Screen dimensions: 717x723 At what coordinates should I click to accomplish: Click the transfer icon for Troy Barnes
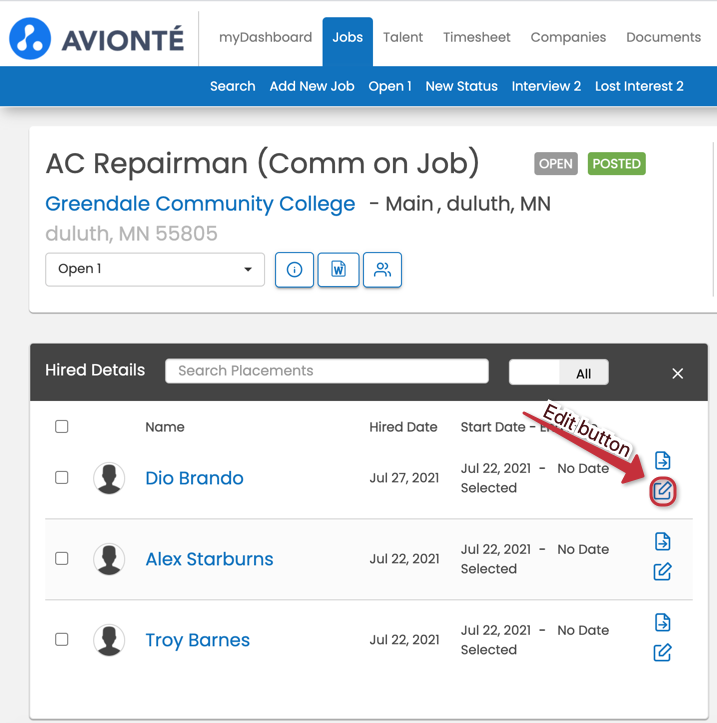coord(662,623)
